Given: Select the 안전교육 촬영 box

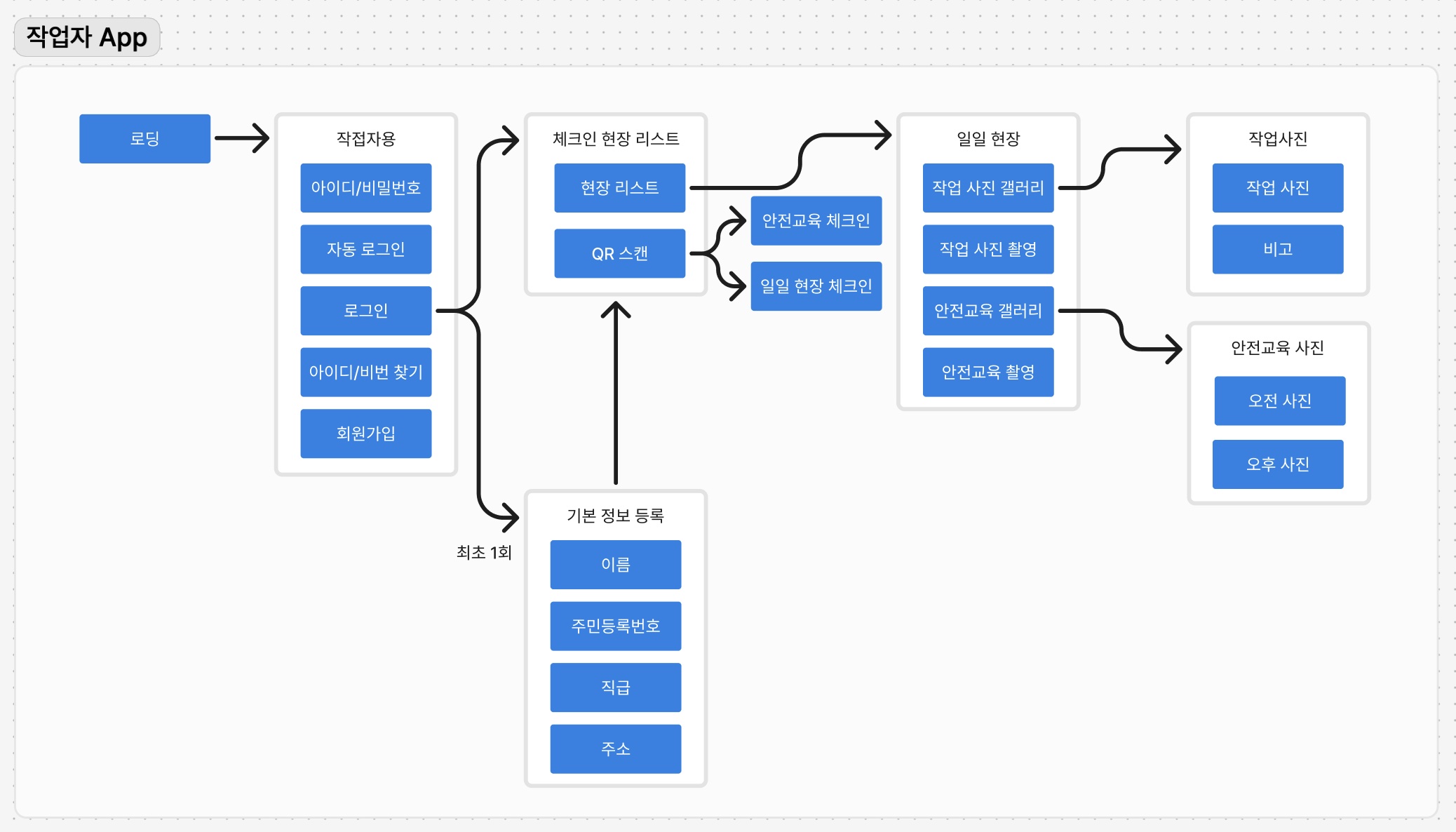Looking at the screenshot, I should coord(987,372).
